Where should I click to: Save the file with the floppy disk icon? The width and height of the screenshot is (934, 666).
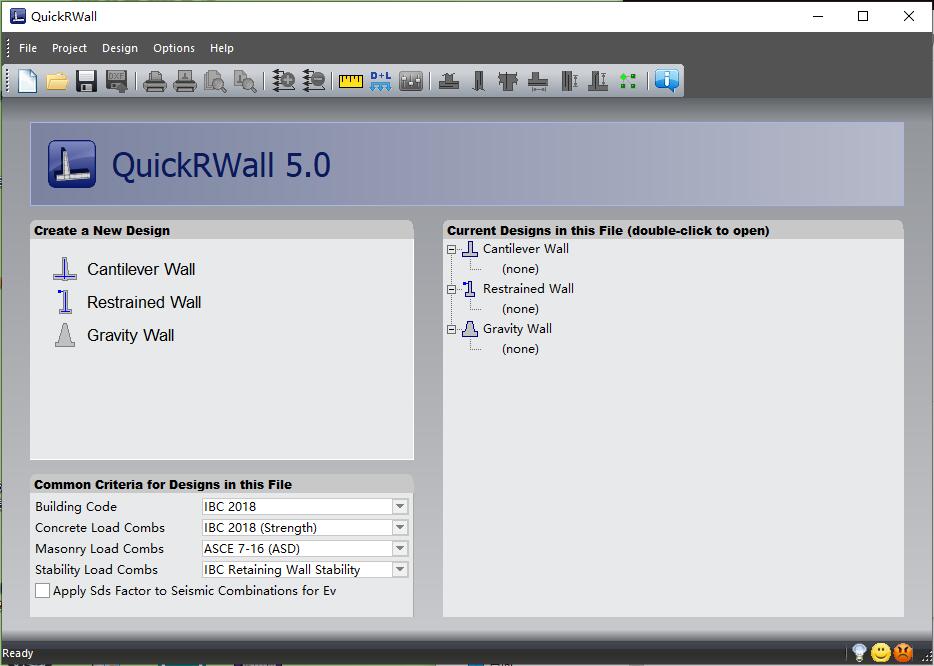[86, 80]
